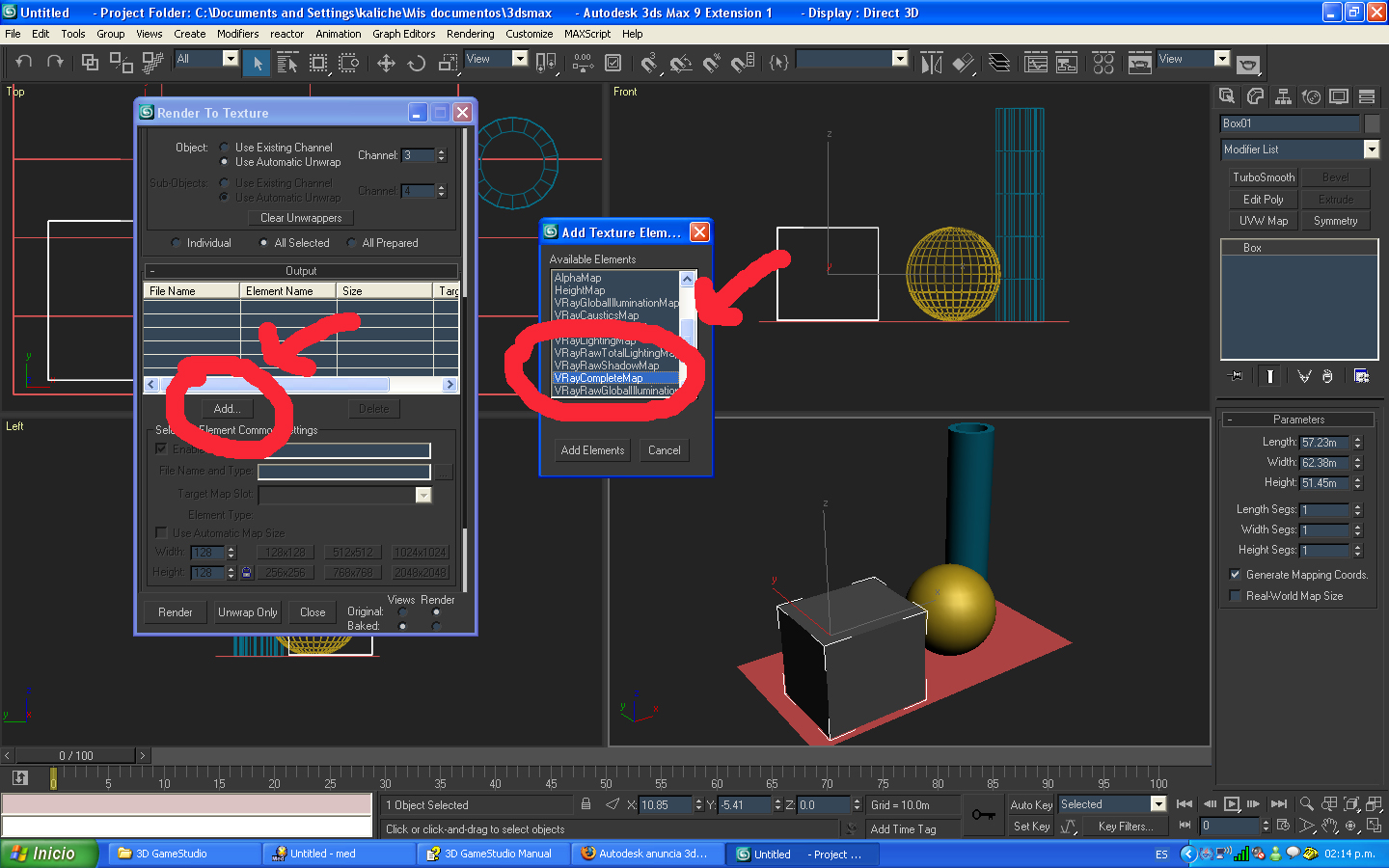The image size is (1389, 868).
Task: Click the 0 / 100 time slider
Action: pos(76,756)
